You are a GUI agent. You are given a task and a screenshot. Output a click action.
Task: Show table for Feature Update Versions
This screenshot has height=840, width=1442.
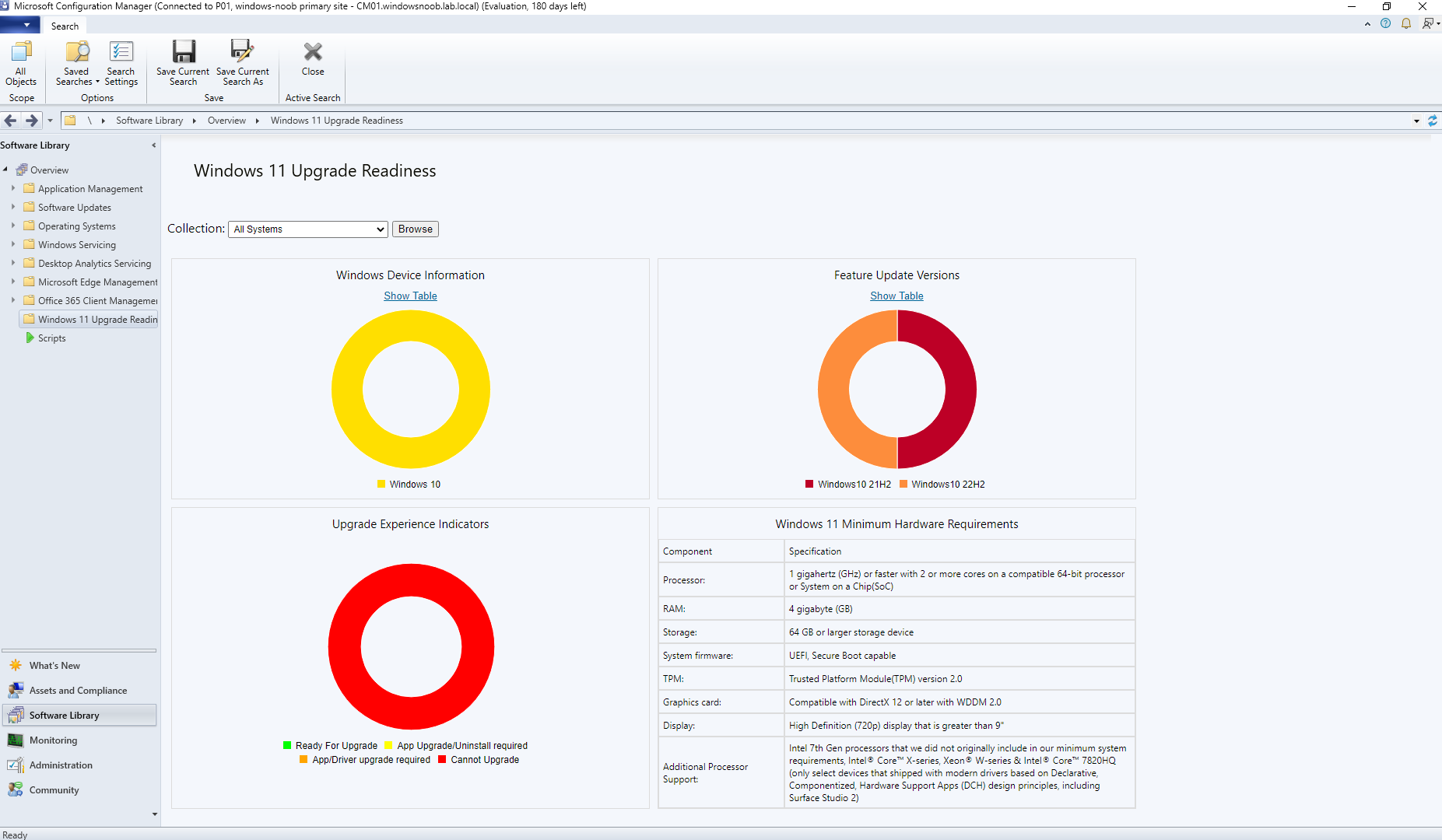(x=896, y=296)
